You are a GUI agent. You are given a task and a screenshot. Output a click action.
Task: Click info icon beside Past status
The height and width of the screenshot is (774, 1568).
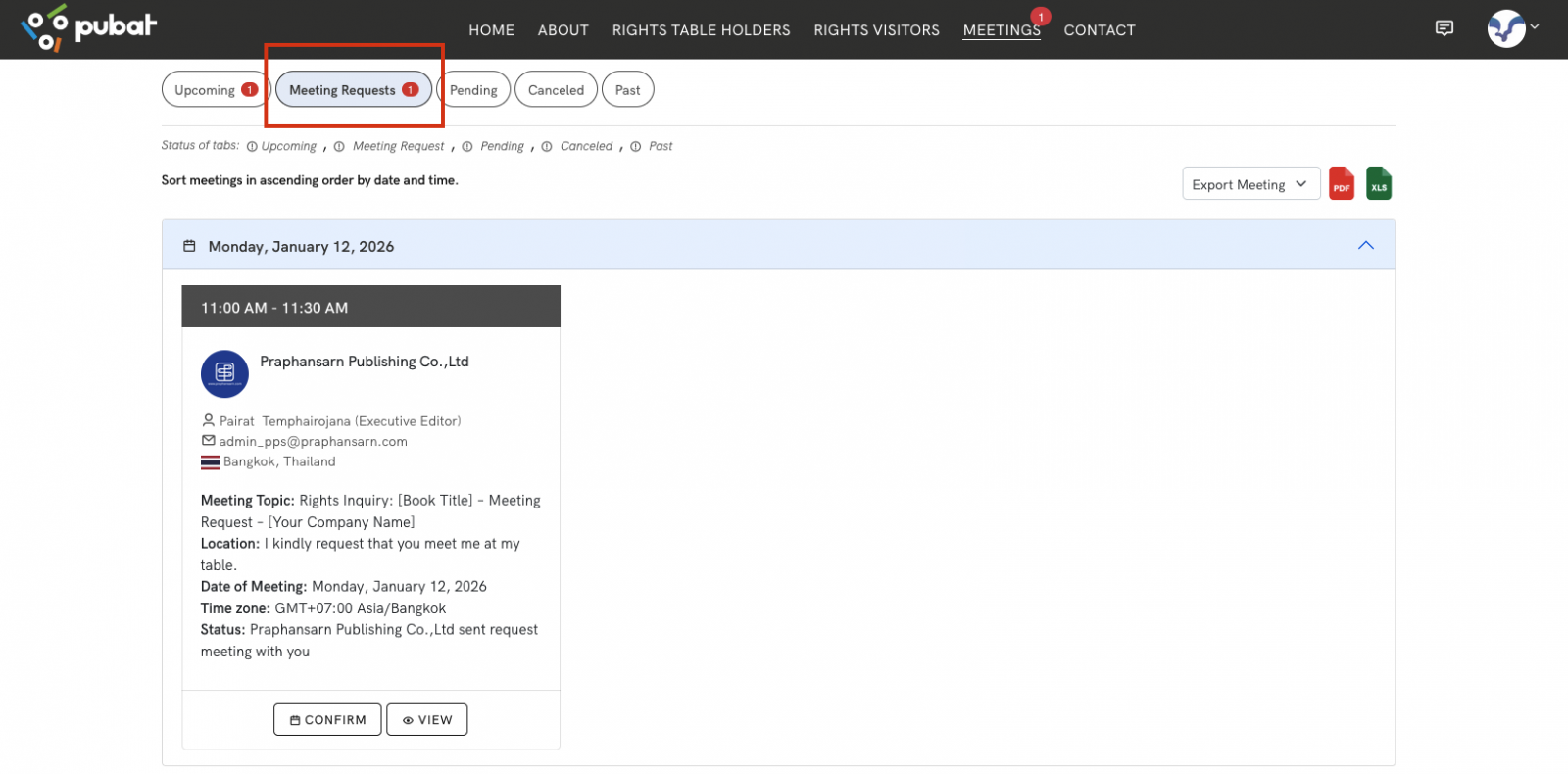pos(636,147)
